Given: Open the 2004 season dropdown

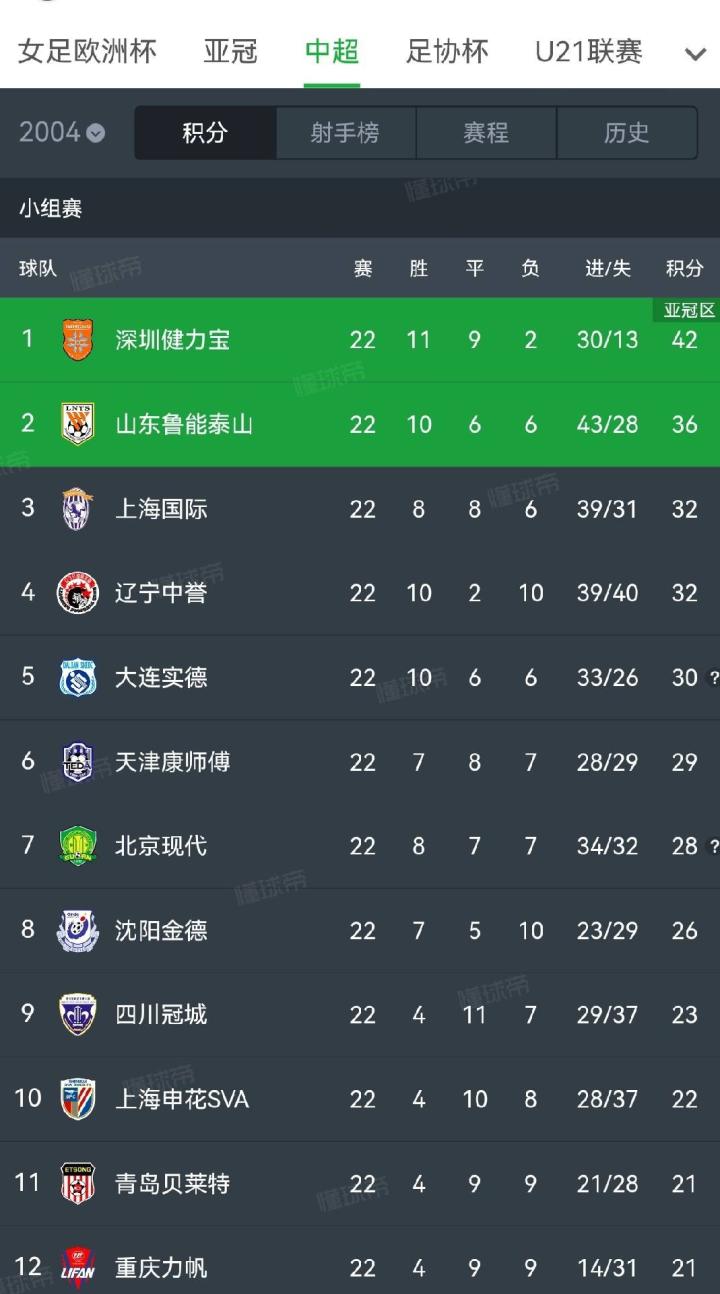Looking at the screenshot, I should pyautogui.click(x=62, y=133).
